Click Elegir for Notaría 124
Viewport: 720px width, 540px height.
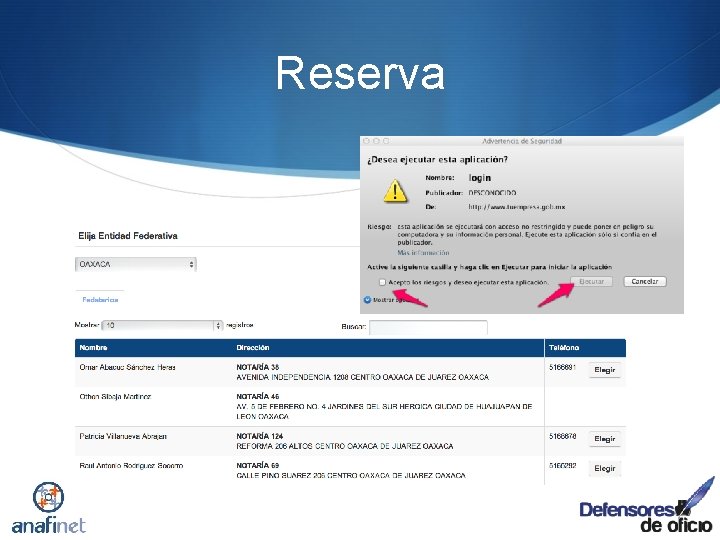click(x=605, y=439)
